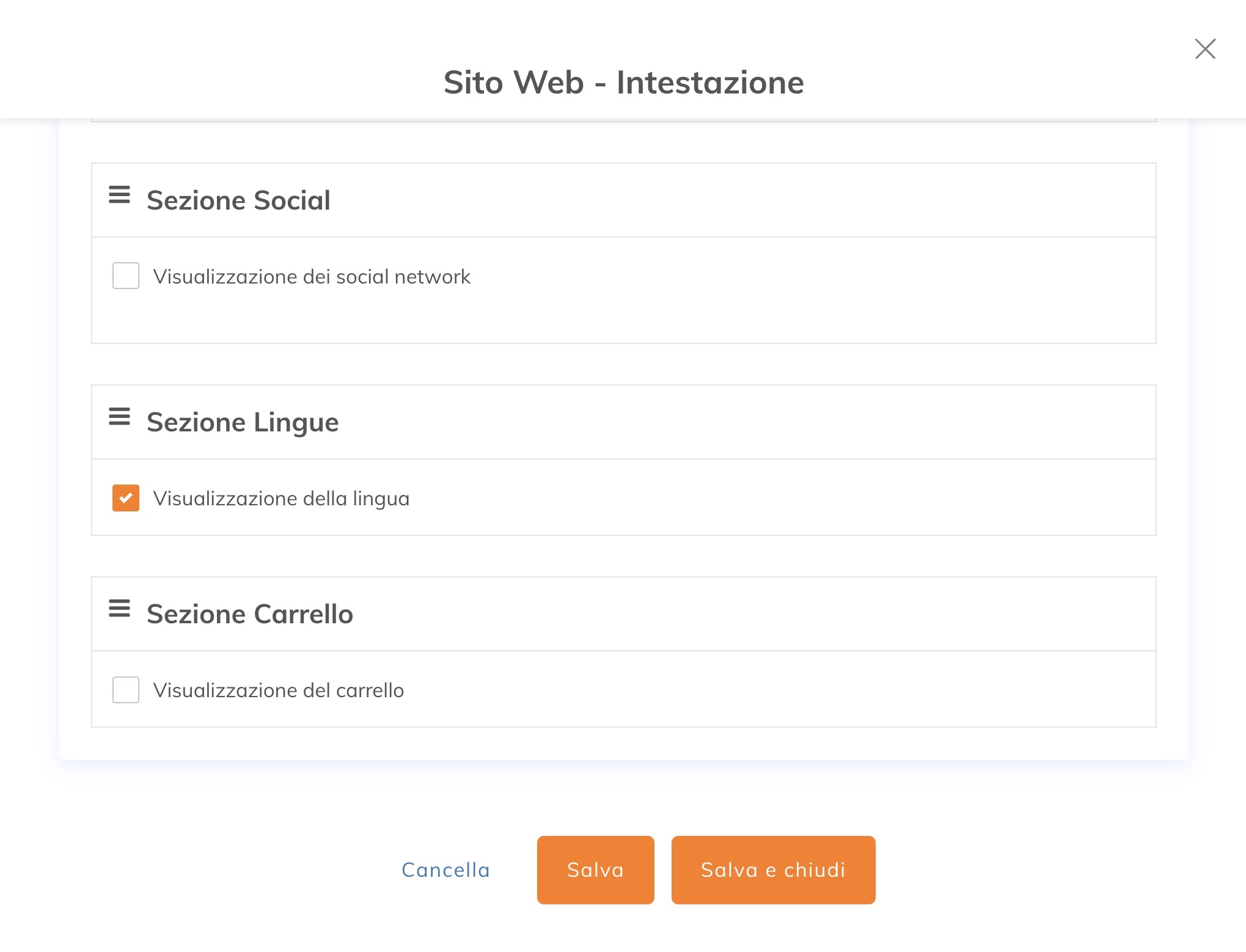Click the Visualizzazione dei social network label text
The width and height of the screenshot is (1246, 952).
tap(312, 276)
